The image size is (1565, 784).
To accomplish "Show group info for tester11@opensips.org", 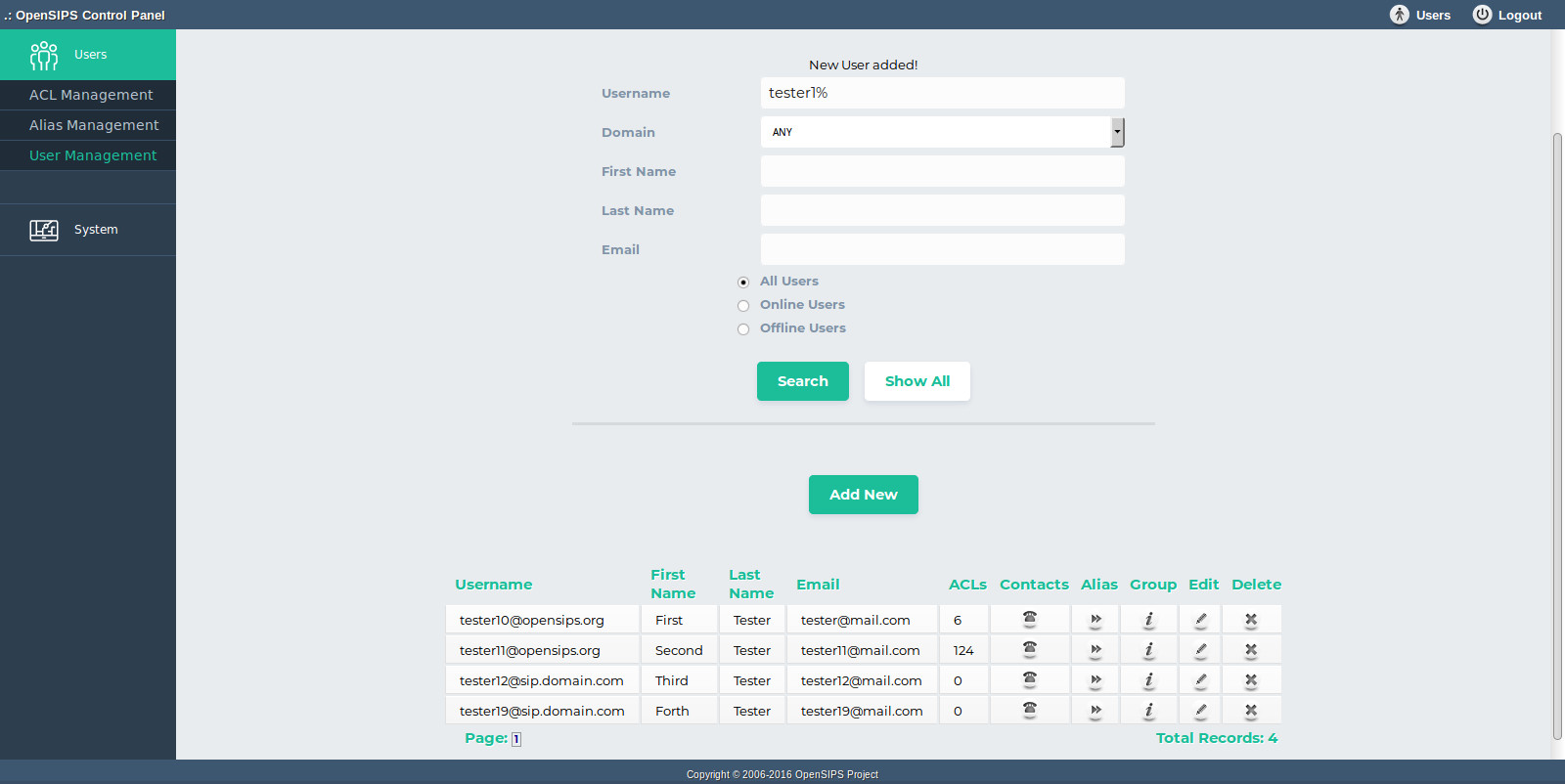I will [1149, 650].
